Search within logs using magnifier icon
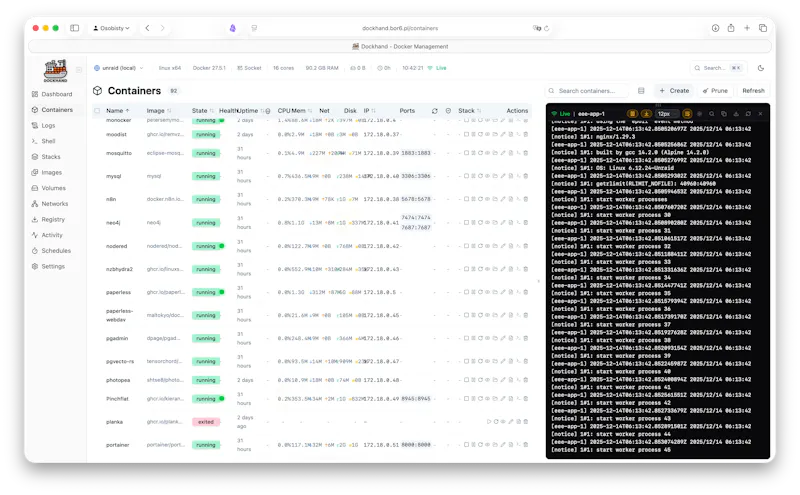800x495 pixels. click(712, 114)
